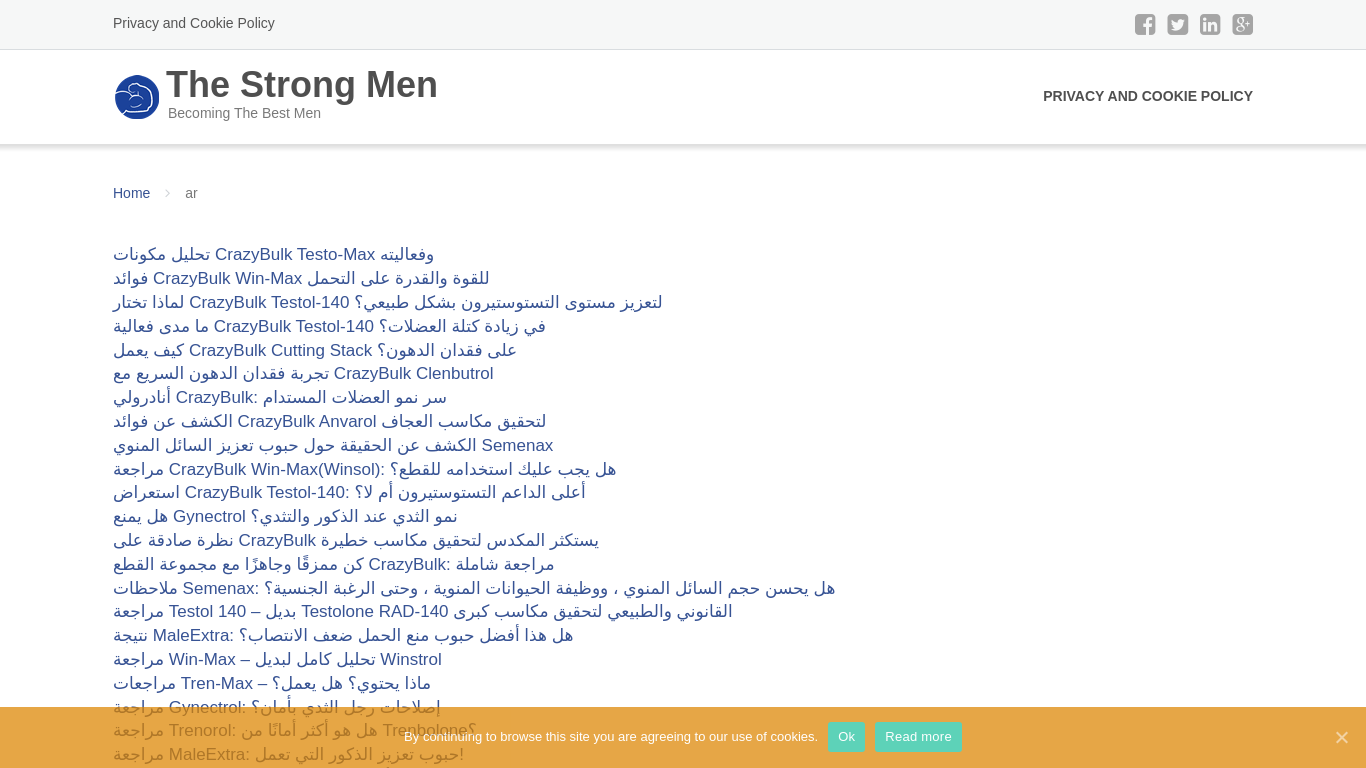Open CrazyBulk Cutting Stack article link
Screen dimensions: 1366x768
point(315,351)
